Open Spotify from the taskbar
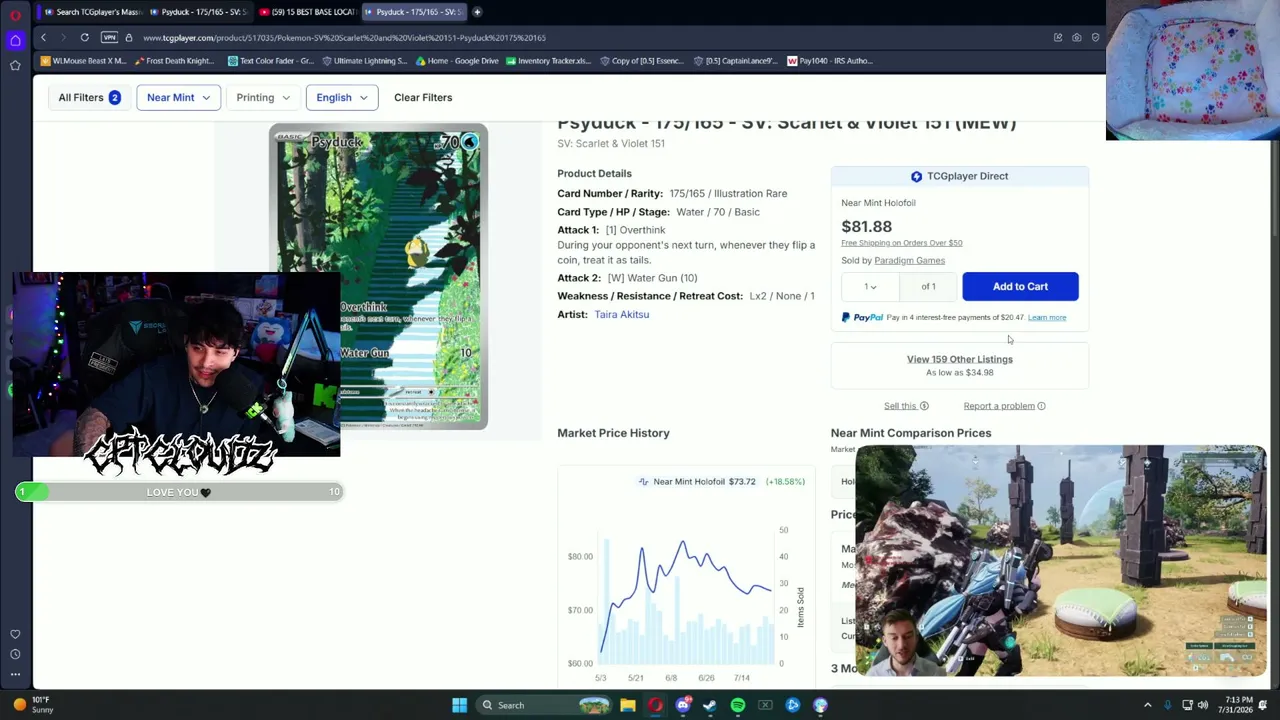 (x=738, y=706)
